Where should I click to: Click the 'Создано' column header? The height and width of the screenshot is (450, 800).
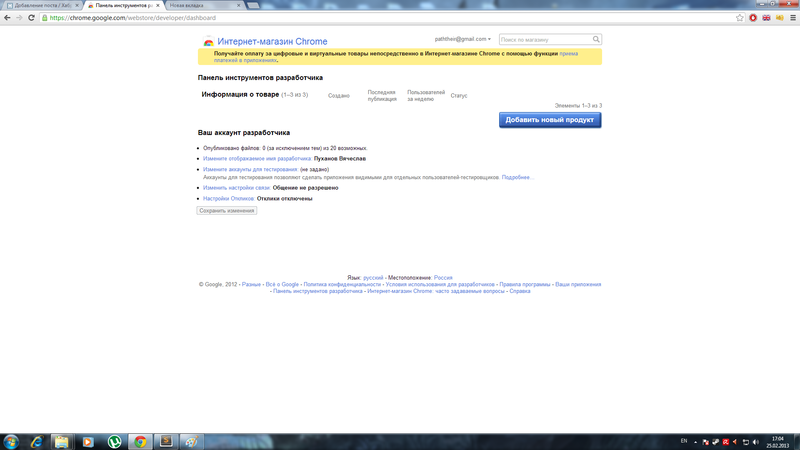339,95
